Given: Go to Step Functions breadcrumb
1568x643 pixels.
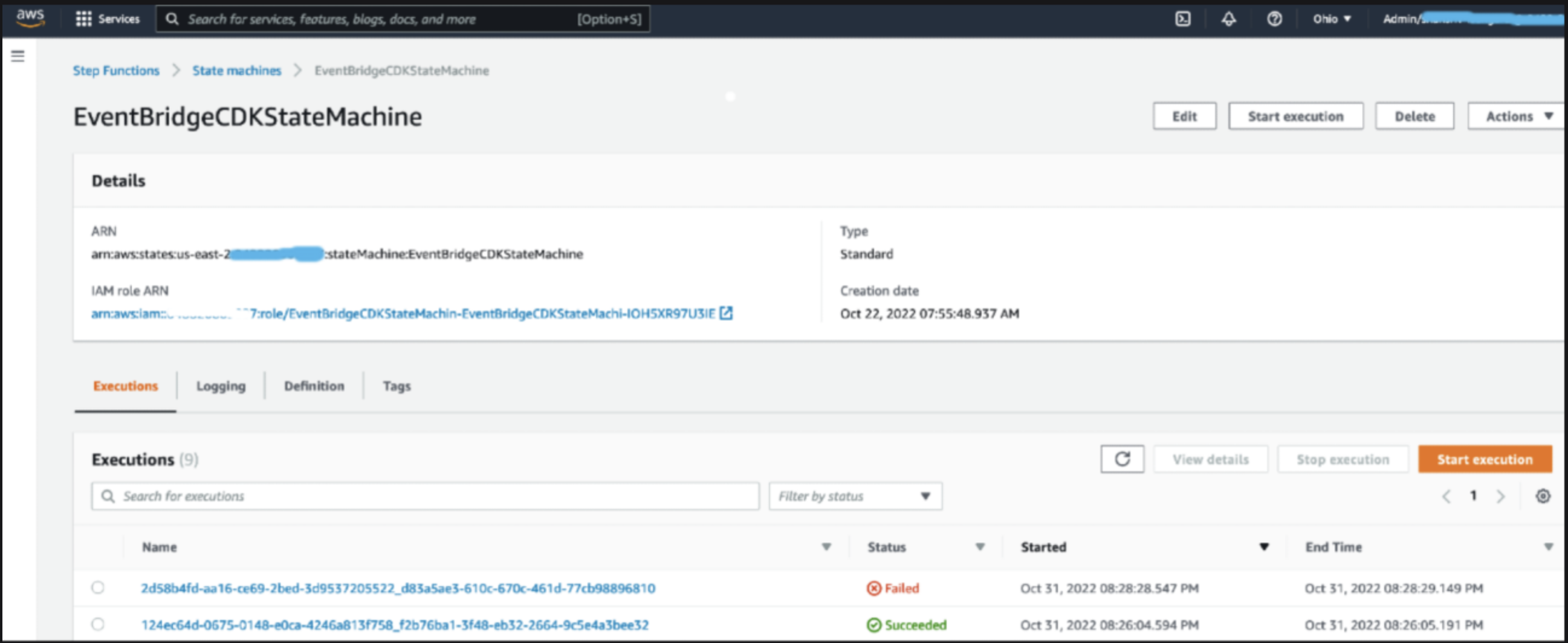Looking at the screenshot, I should coord(116,71).
